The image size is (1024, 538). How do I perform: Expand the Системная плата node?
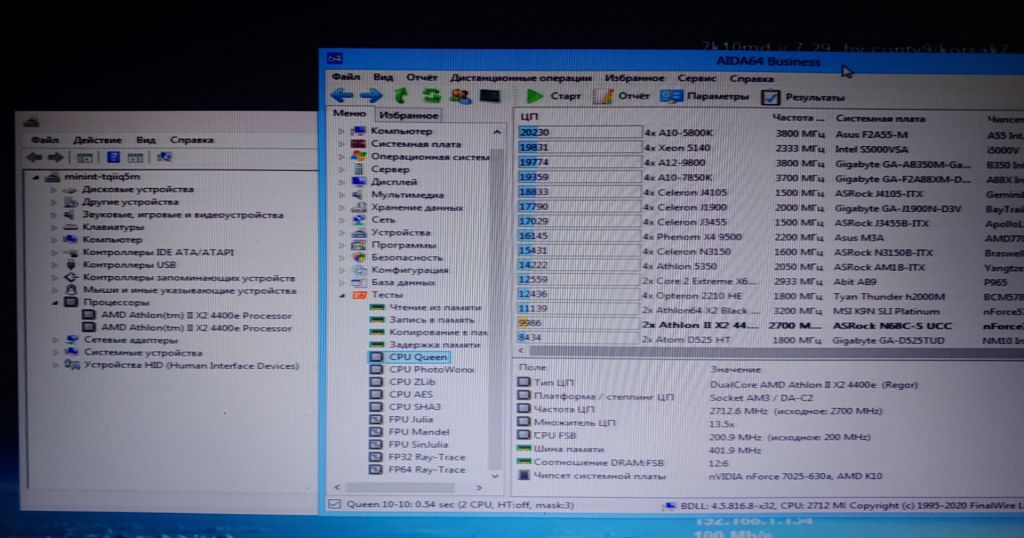click(x=341, y=144)
